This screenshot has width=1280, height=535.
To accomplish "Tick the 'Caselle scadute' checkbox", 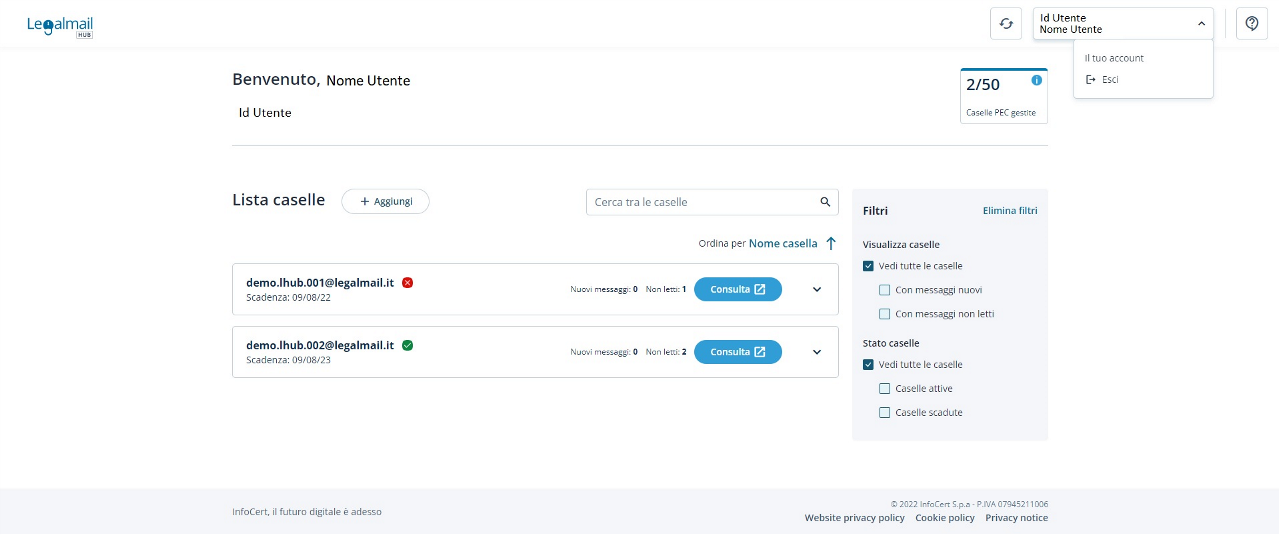I will (x=884, y=413).
